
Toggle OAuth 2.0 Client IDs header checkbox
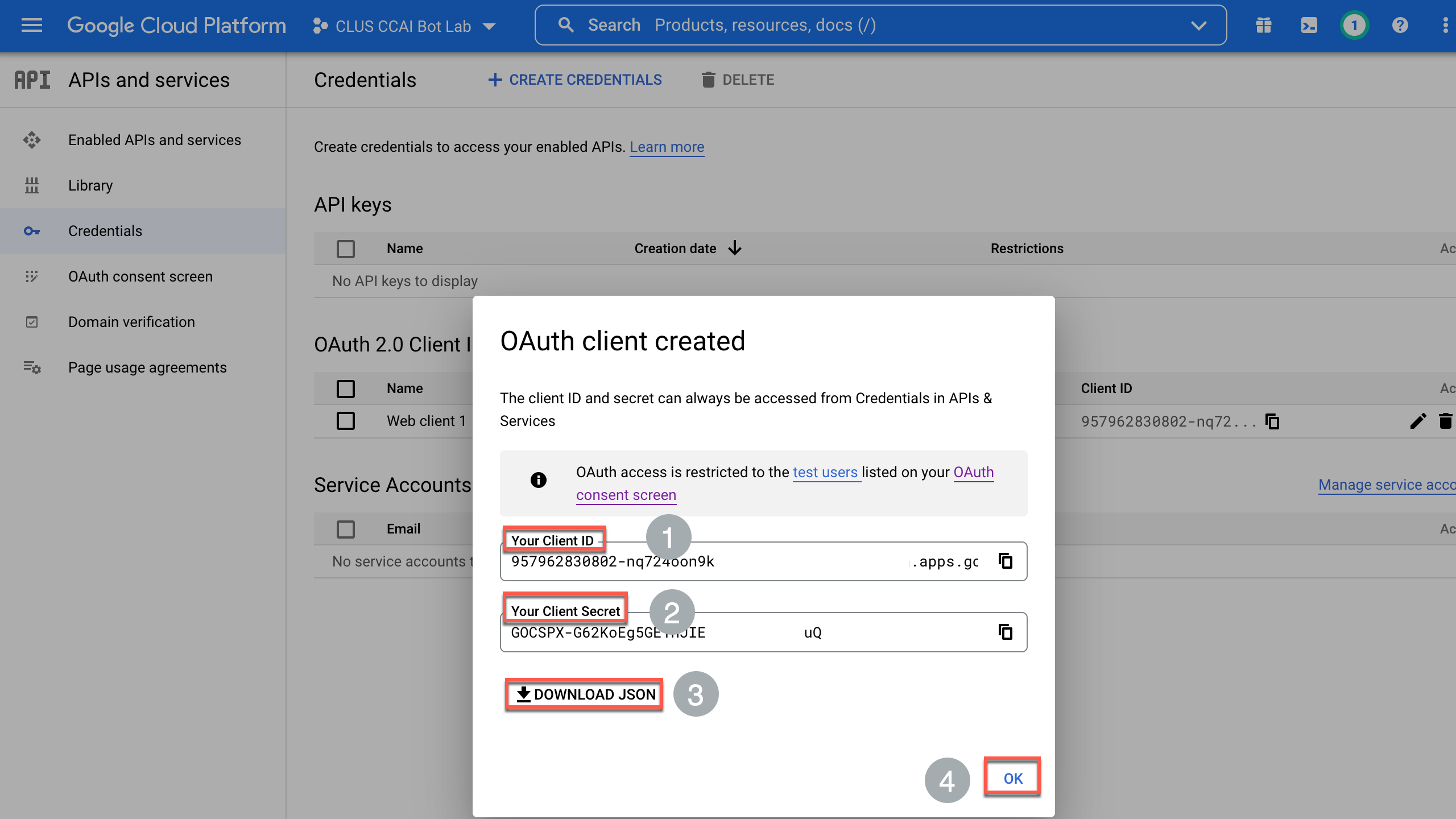[346, 388]
